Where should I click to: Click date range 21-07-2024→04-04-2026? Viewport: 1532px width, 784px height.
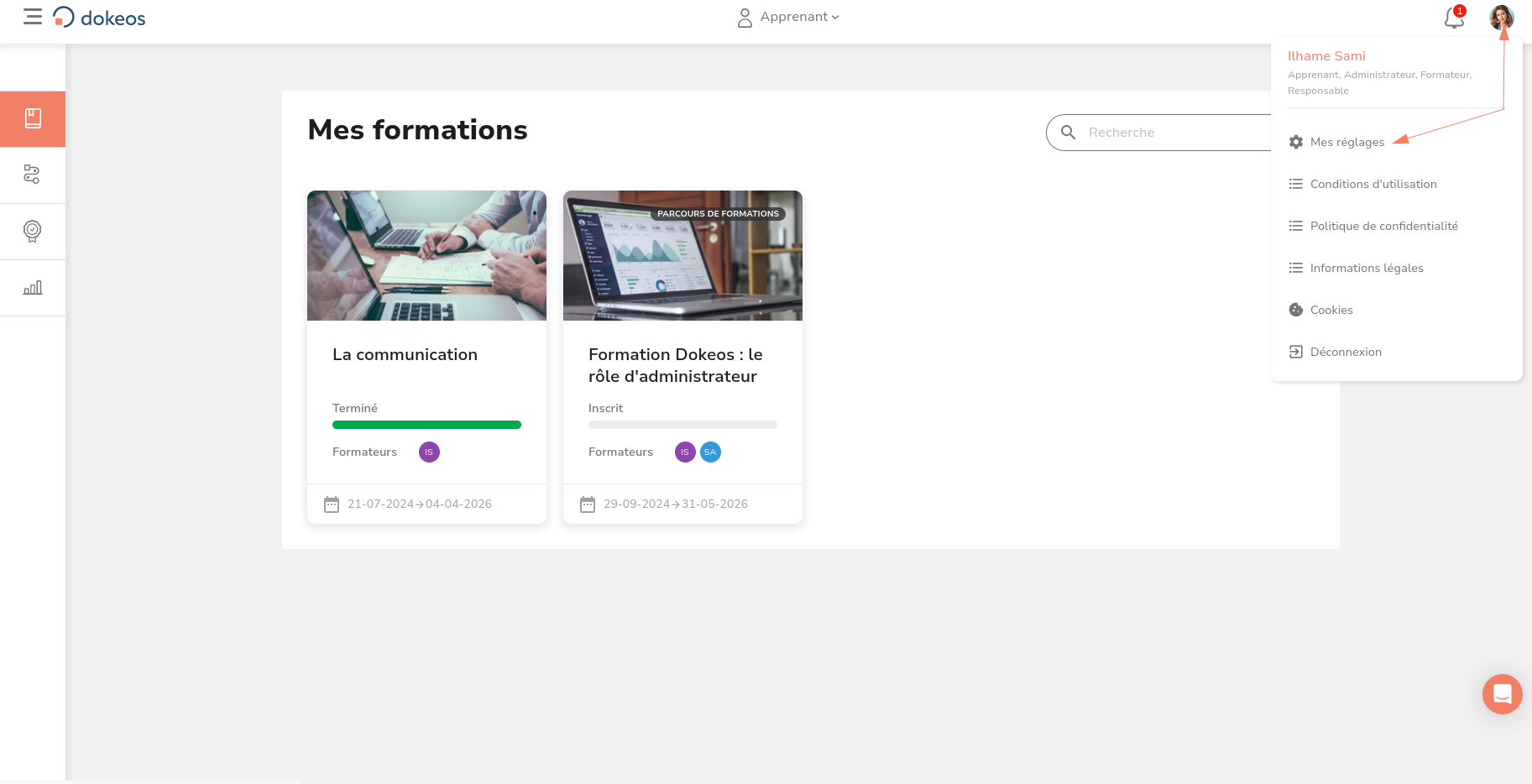[420, 504]
